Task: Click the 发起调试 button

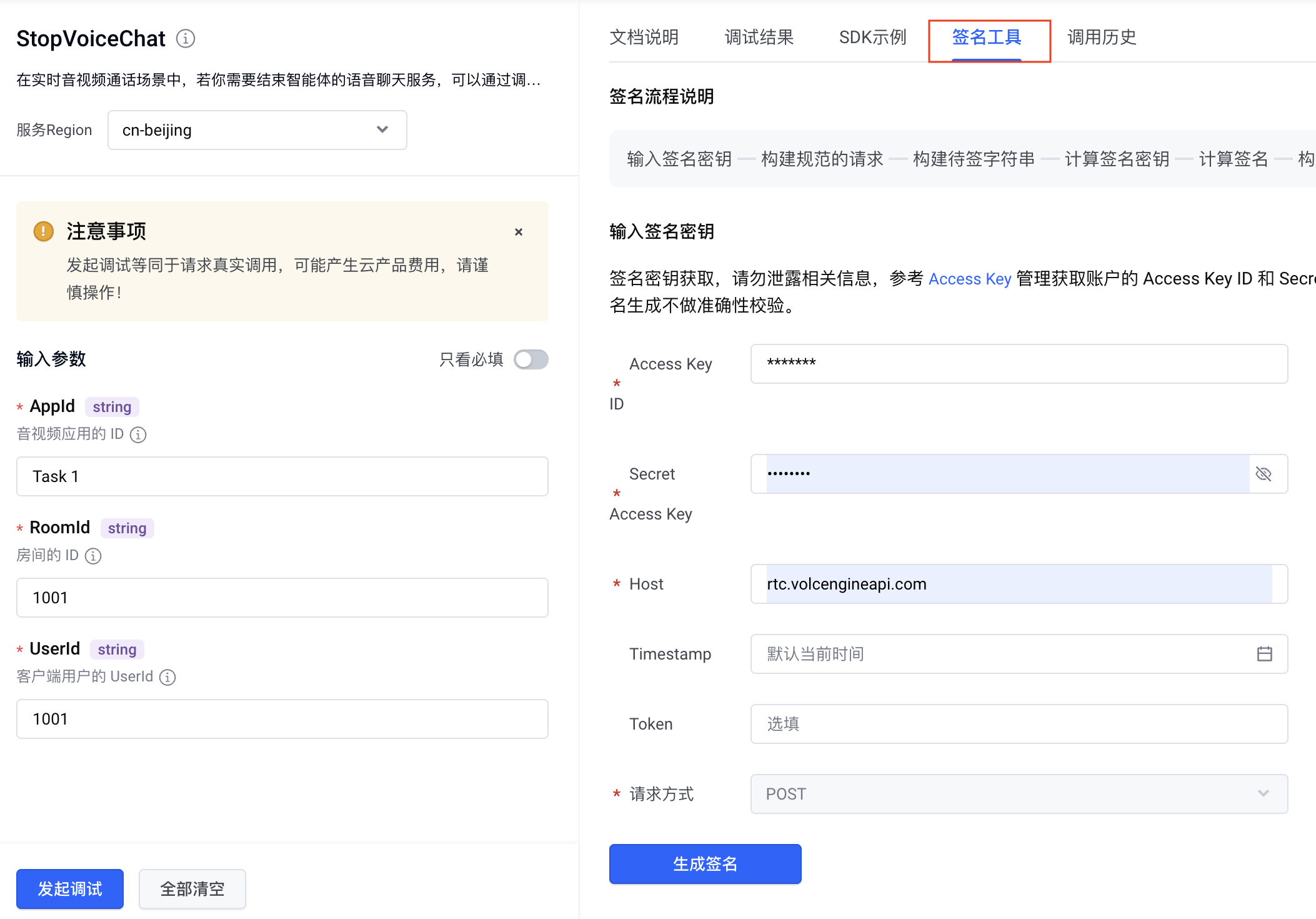Action: pos(70,889)
